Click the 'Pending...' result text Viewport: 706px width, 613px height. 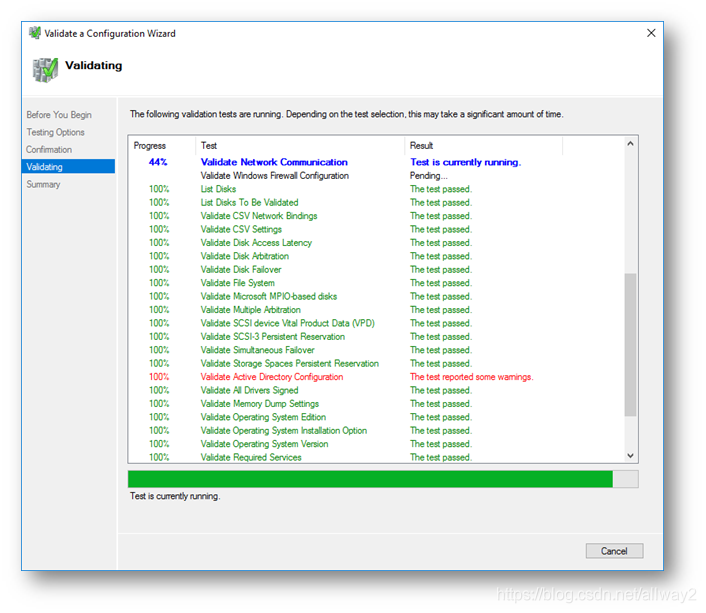(428, 176)
